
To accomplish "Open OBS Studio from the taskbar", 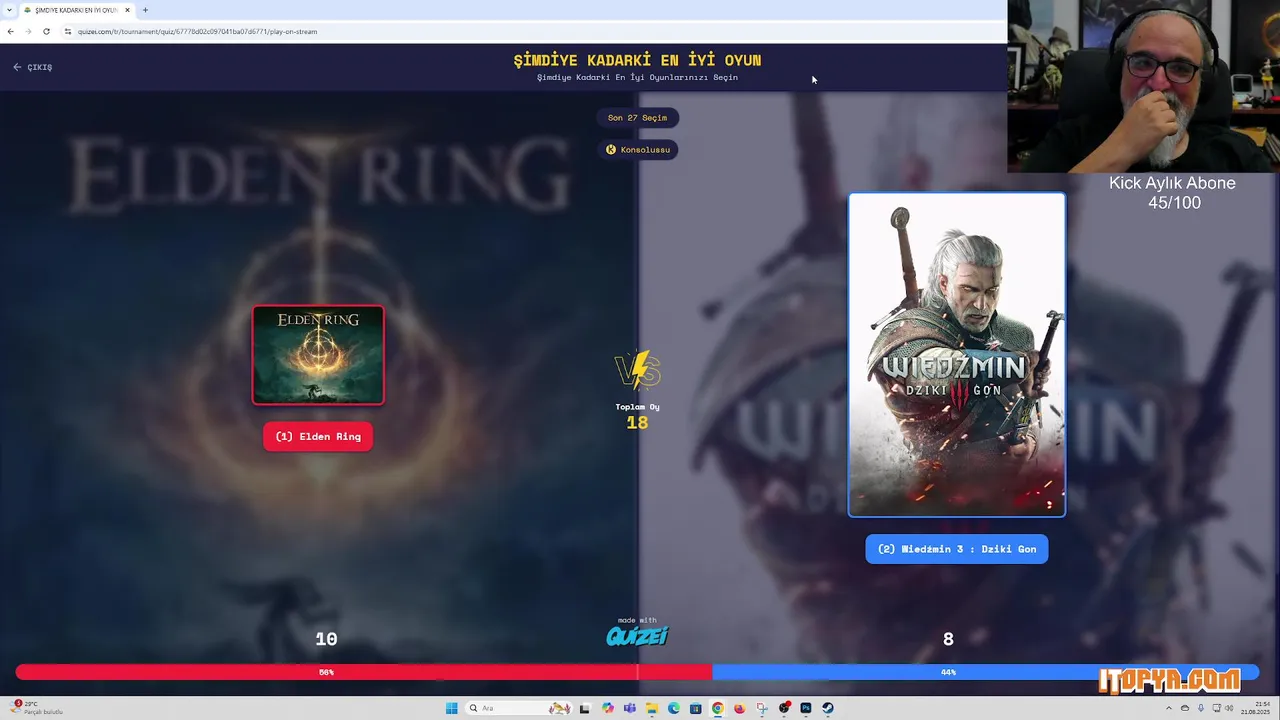I will [784, 708].
